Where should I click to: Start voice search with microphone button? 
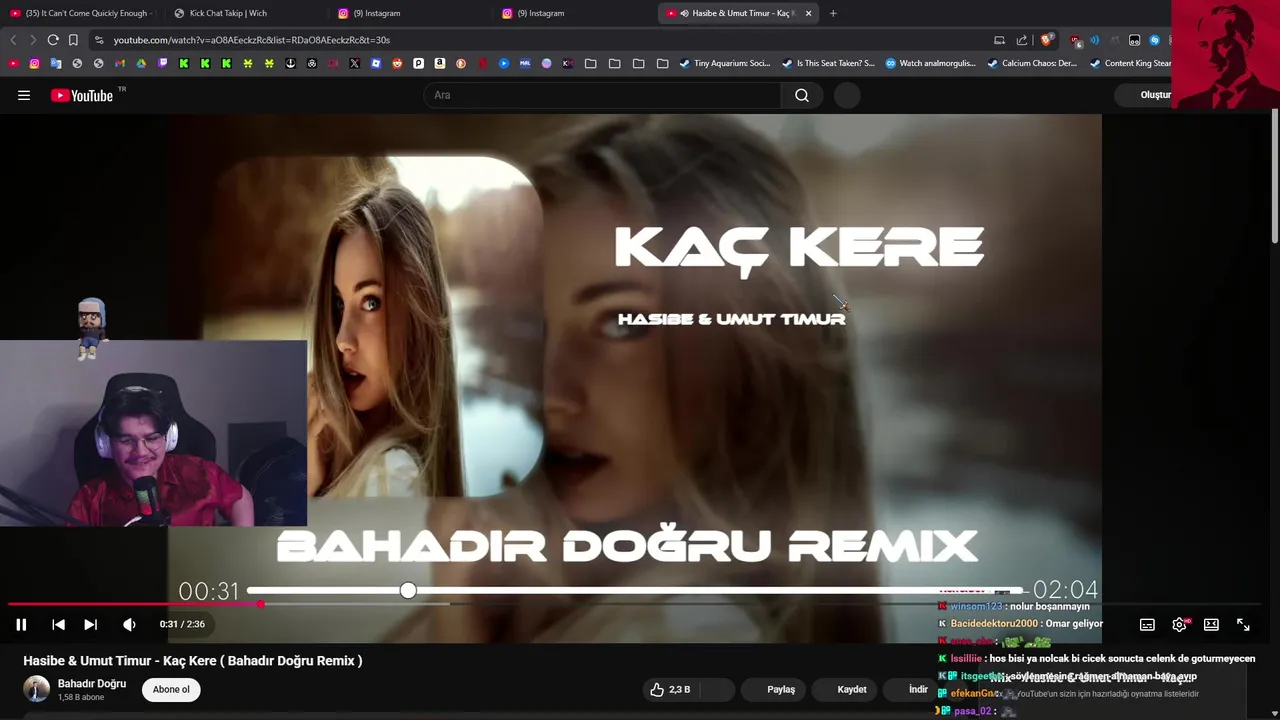[x=847, y=95]
